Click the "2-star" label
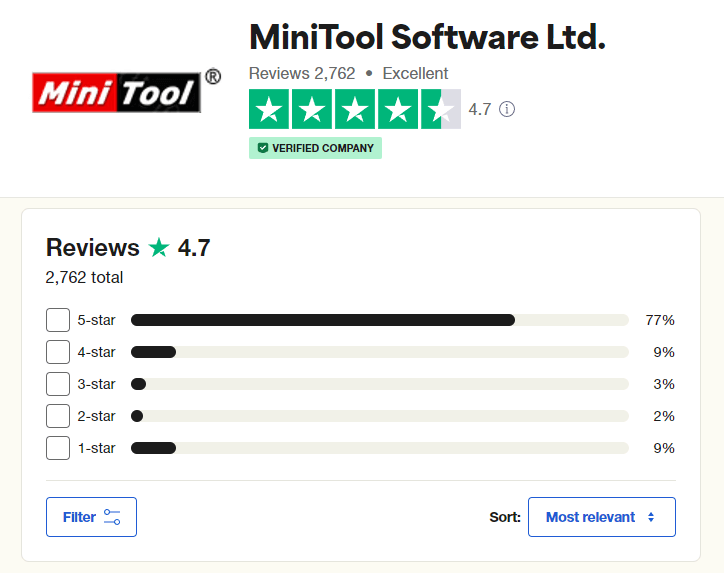 96,416
